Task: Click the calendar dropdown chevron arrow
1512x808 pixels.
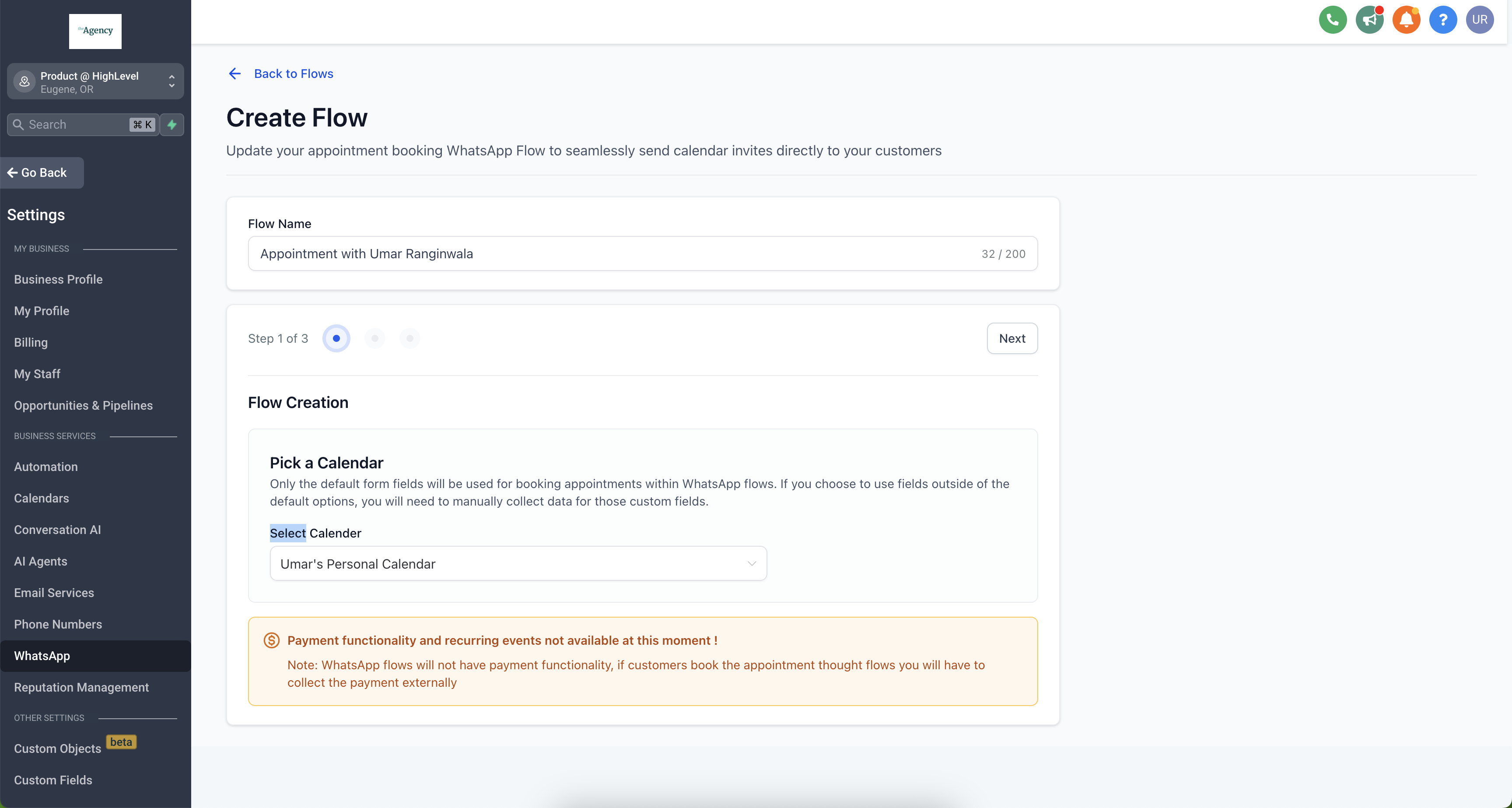Action: [751, 564]
